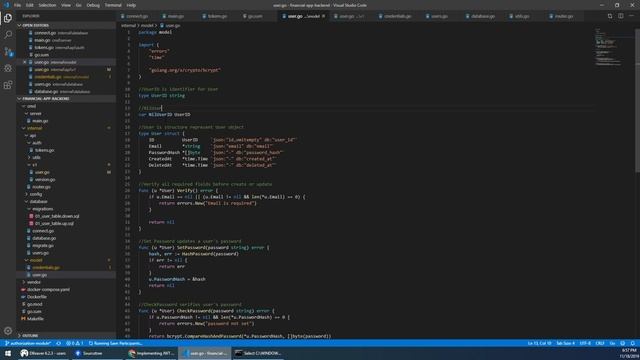Open the migration file ending in down.sql
The image size is (640, 360).
pyautogui.click(x=57, y=216)
